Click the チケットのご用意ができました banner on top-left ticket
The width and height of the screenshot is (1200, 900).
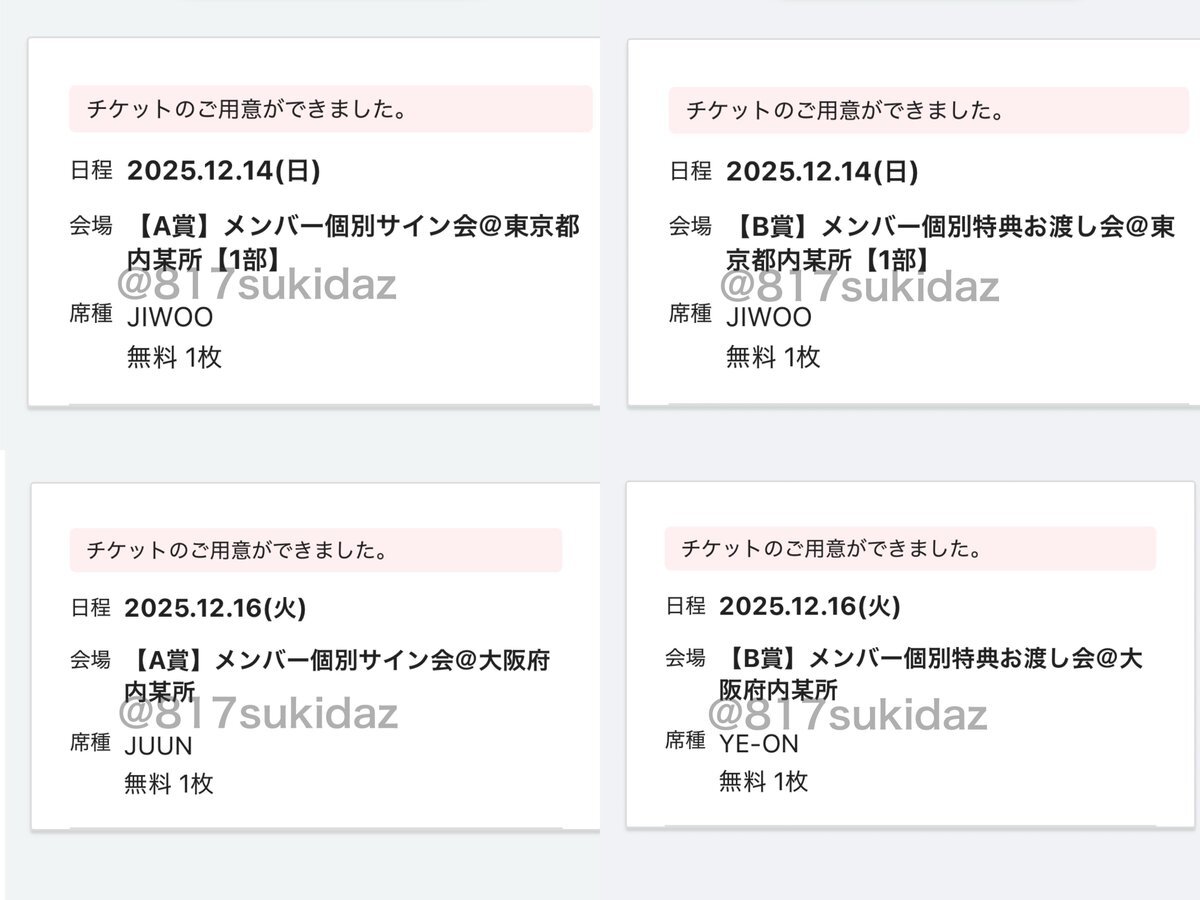coord(245,108)
